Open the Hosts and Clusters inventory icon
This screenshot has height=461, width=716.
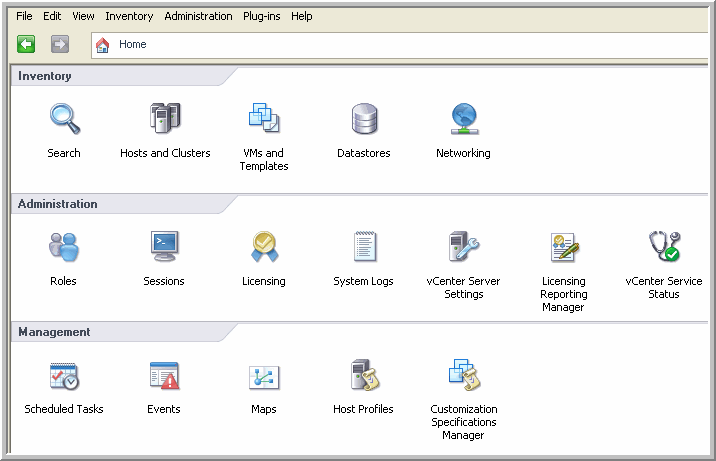pos(164,119)
